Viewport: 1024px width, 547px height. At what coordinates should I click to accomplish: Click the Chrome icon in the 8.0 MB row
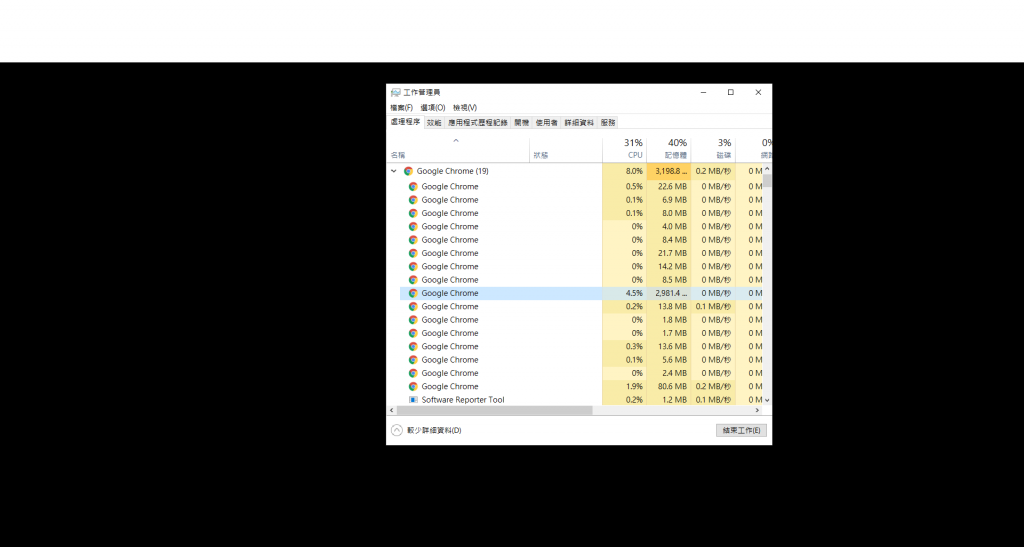pyautogui.click(x=413, y=213)
